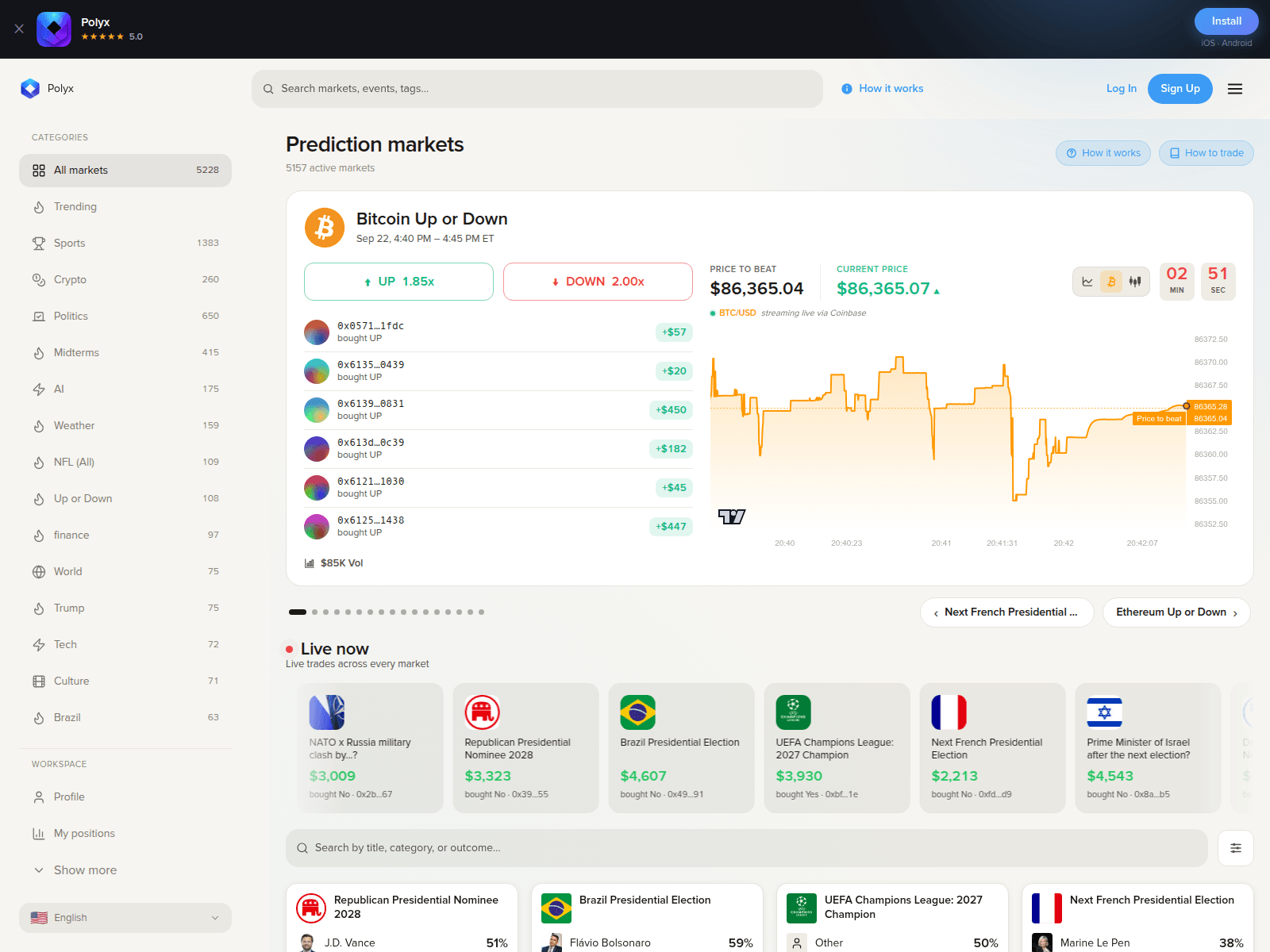Click the +$450 trade amount
Screen dimensions: 1270x952
671,410
